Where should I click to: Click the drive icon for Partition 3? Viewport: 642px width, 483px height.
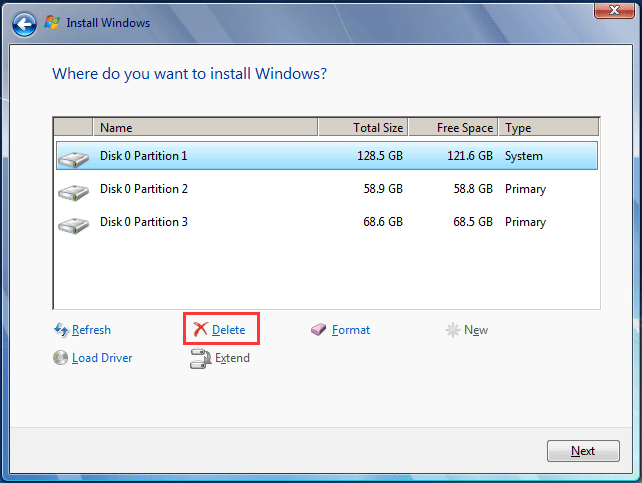[73, 225]
